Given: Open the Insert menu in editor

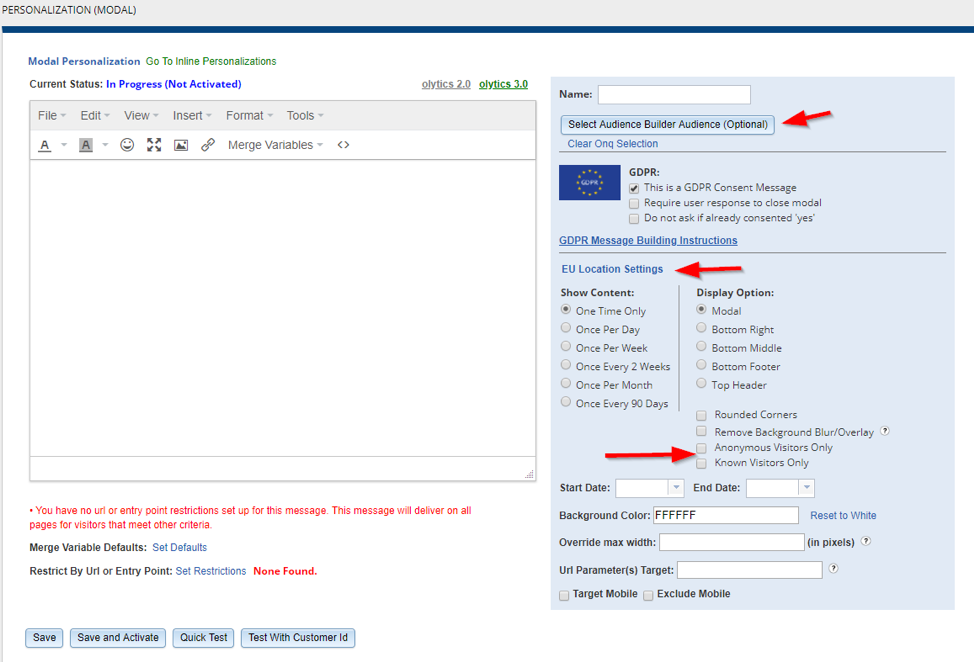Looking at the screenshot, I should (192, 116).
